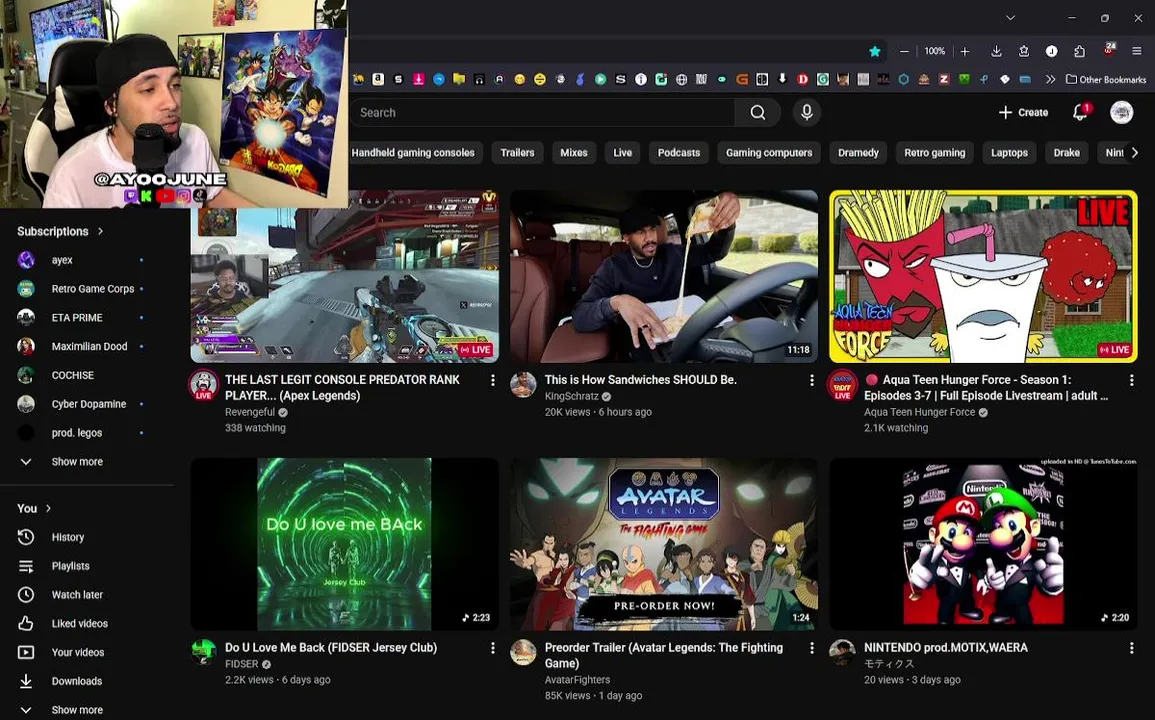Screen dimensions: 1155x720
Task: Play the Aqua Teen Hunger Force livestream thumbnail
Action: (983, 276)
